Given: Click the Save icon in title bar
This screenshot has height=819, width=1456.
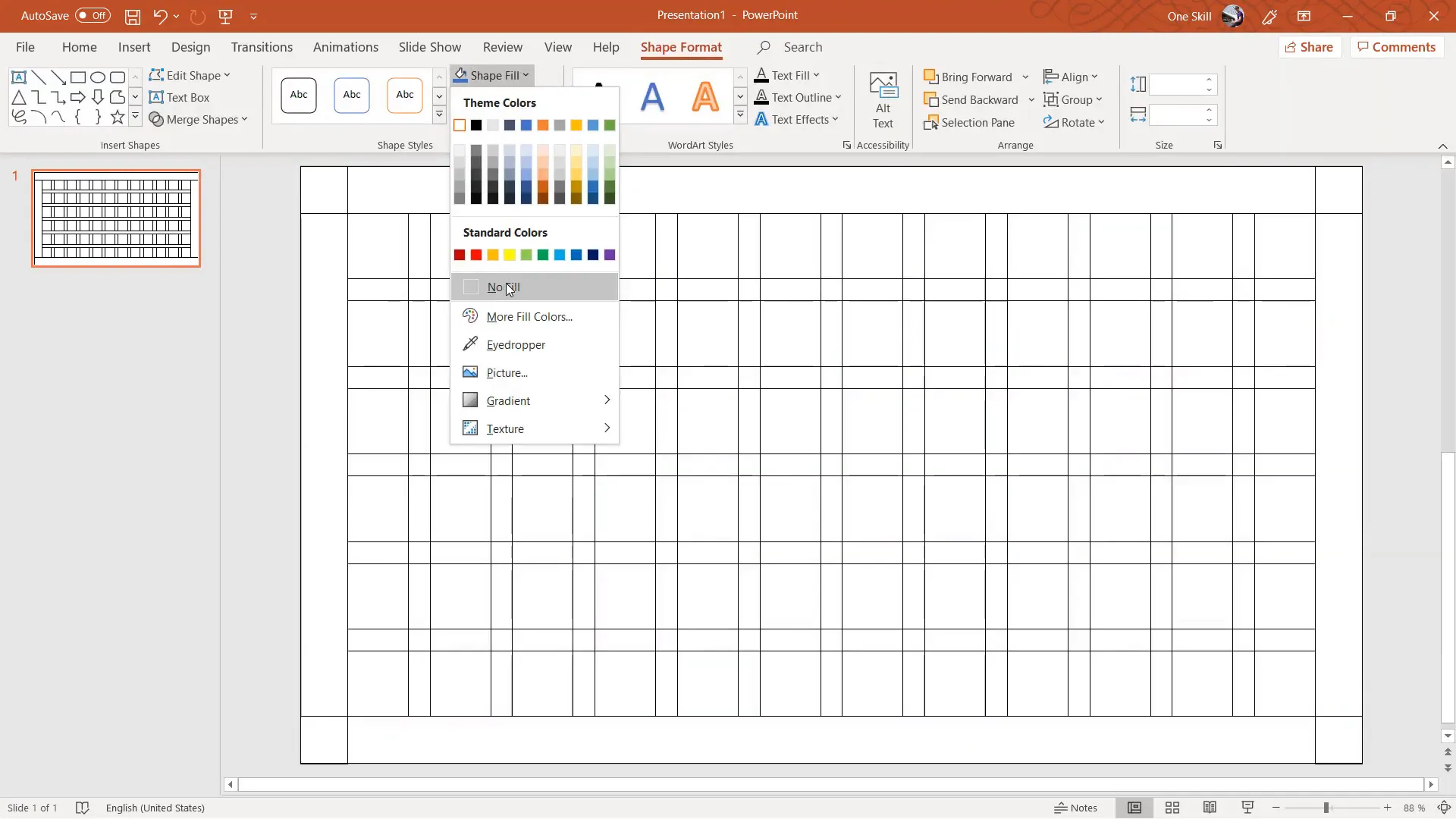Looking at the screenshot, I should 133,16.
